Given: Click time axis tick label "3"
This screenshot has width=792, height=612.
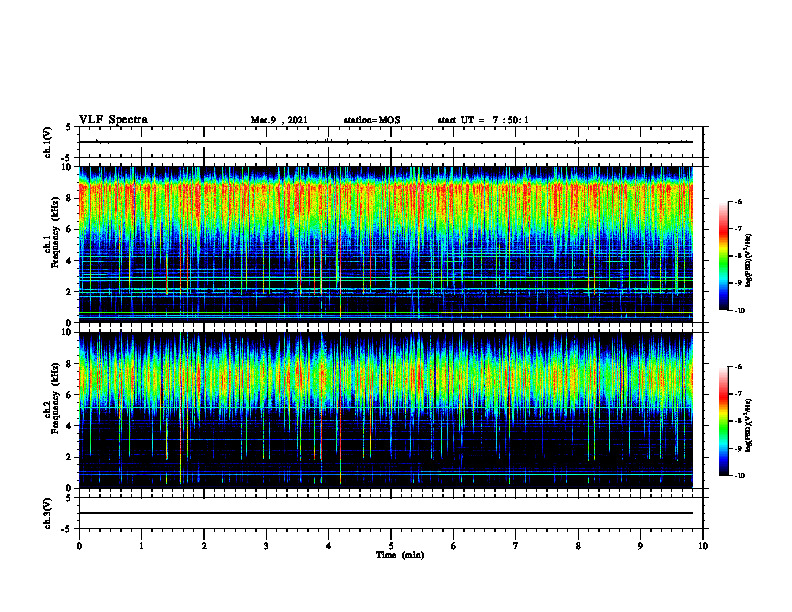Looking at the screenshot, I should coord(266,546).
